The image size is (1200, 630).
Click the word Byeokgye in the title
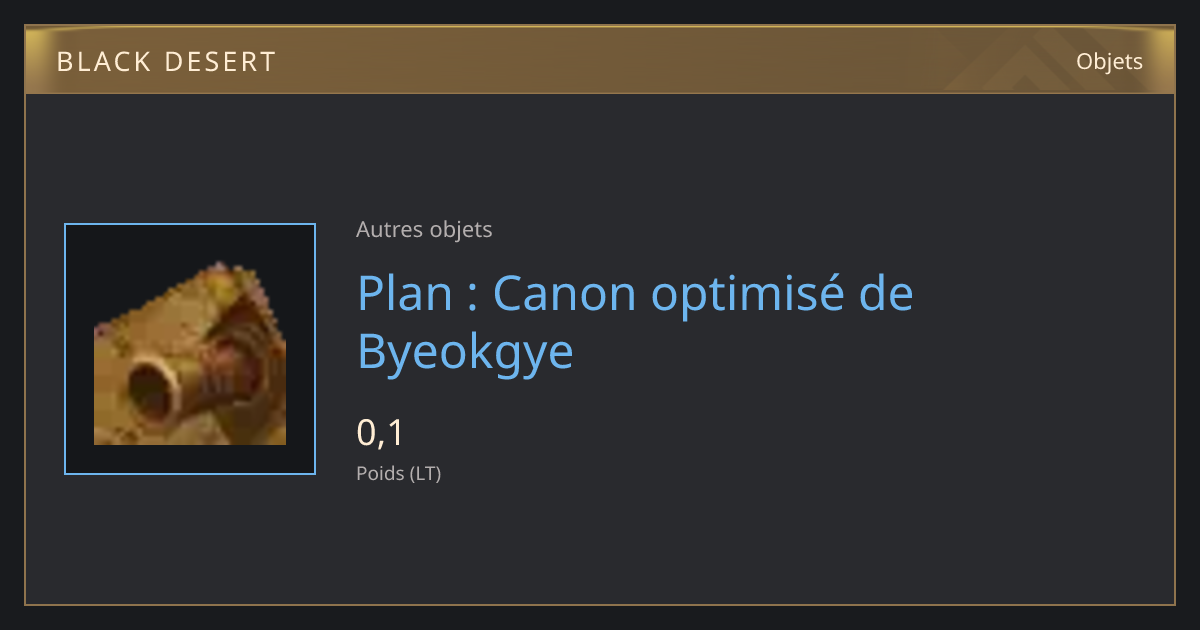tap(466, 353)
